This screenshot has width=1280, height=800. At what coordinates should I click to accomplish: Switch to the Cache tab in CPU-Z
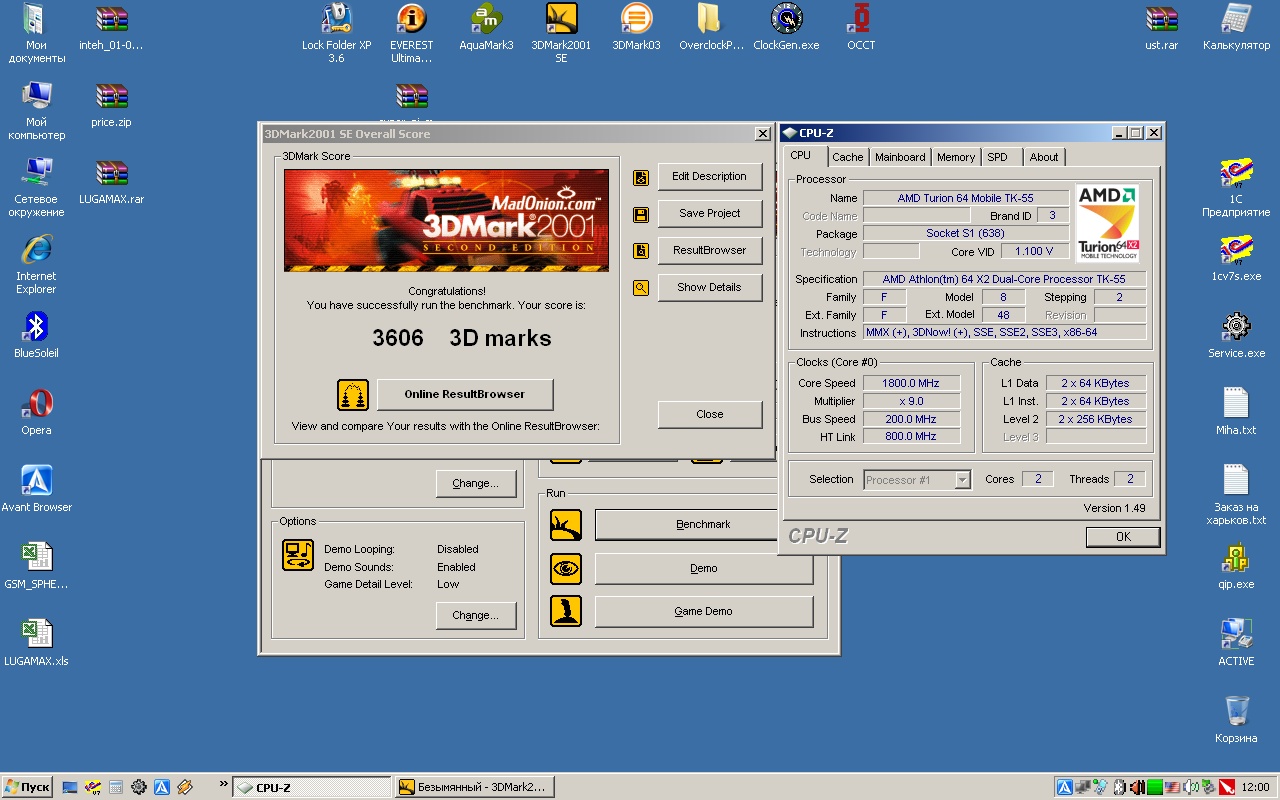tap(848, 157)
